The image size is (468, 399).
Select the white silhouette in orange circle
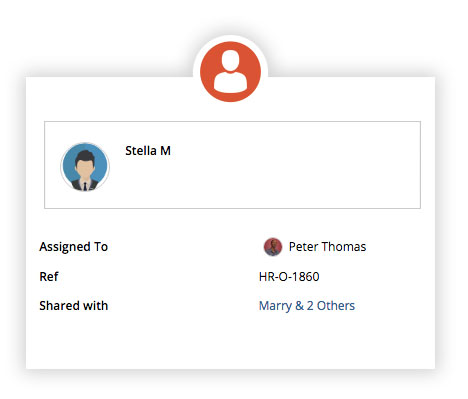(x=230, y=72)
